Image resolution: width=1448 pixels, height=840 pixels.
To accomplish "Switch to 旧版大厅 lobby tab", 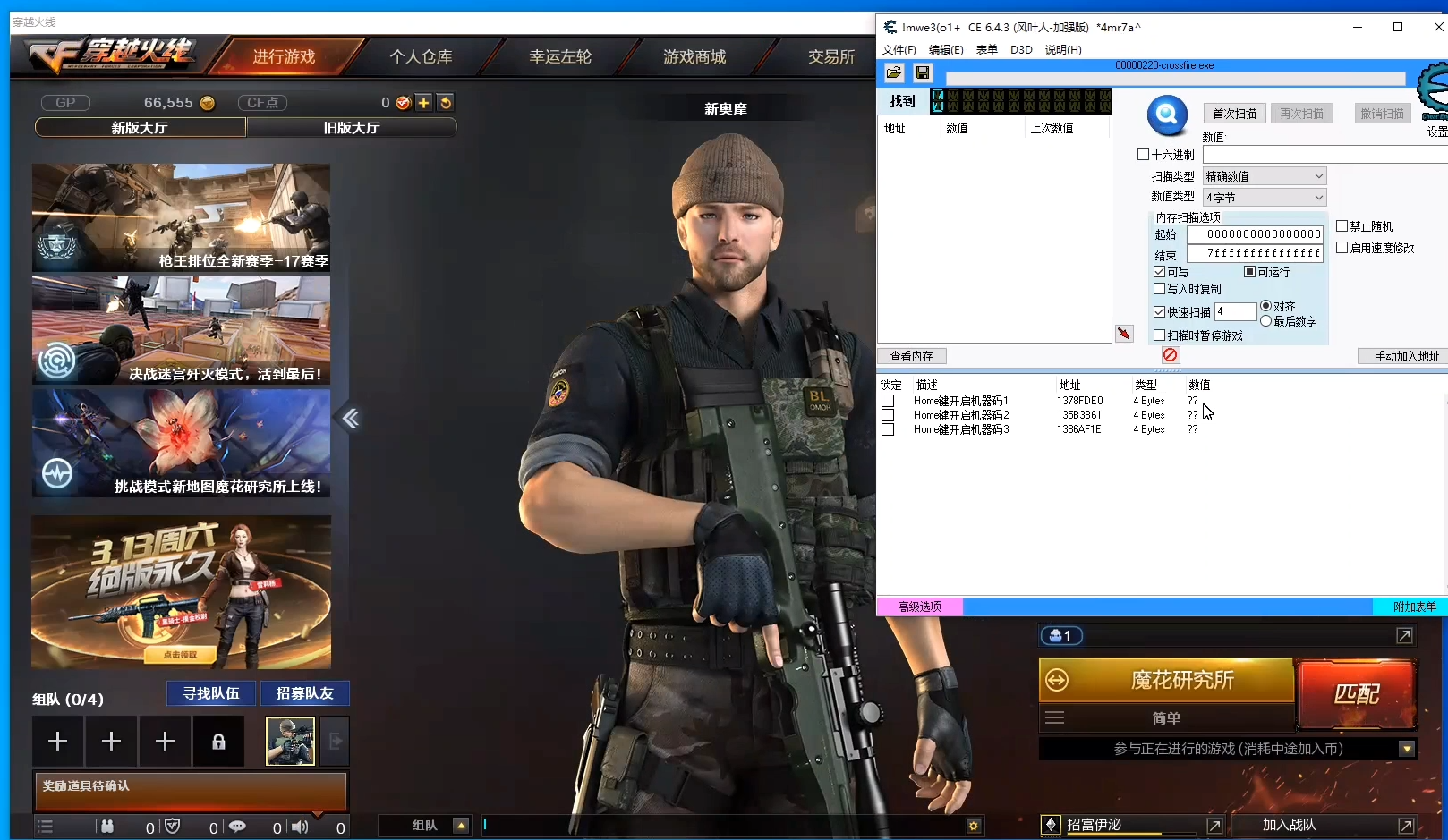I will coord(352,128).
